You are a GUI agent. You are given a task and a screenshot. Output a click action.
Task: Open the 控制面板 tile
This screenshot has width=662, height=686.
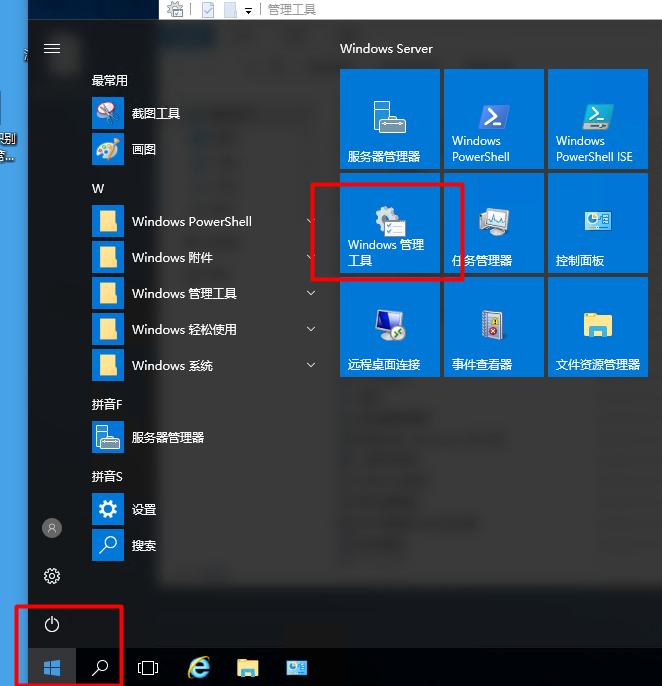(x=598, y=223)
